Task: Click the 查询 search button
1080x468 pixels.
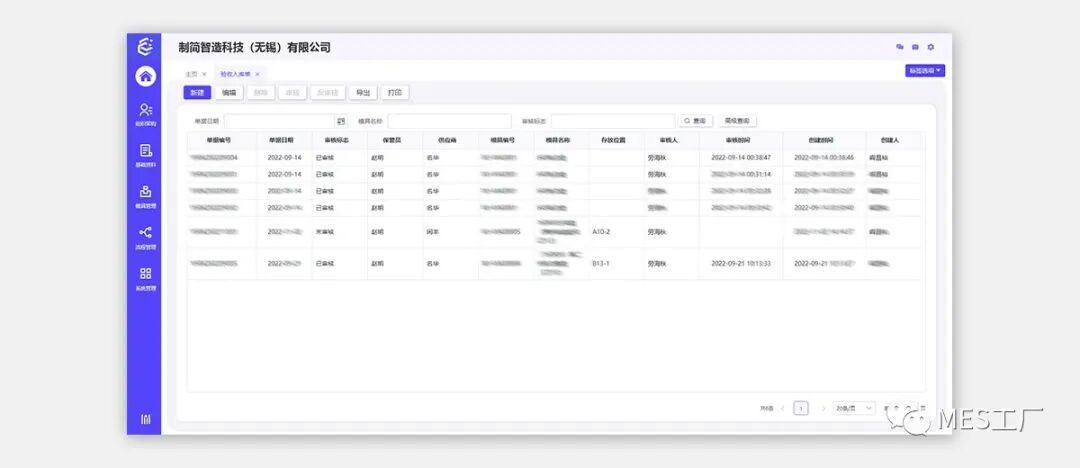Action: [x=696, y=121]
